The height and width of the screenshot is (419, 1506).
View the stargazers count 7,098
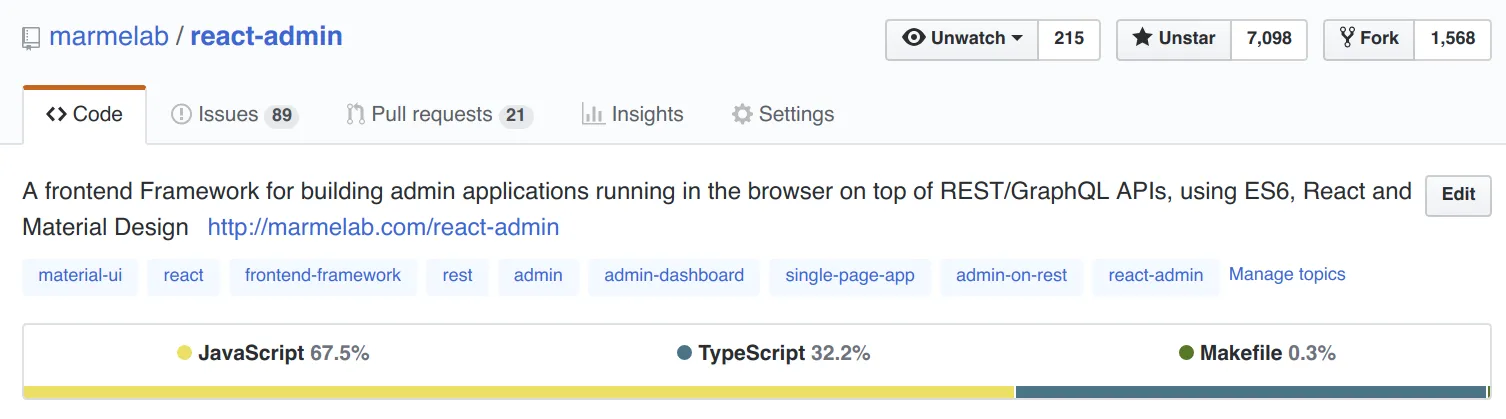click(x=1269, y=39)
